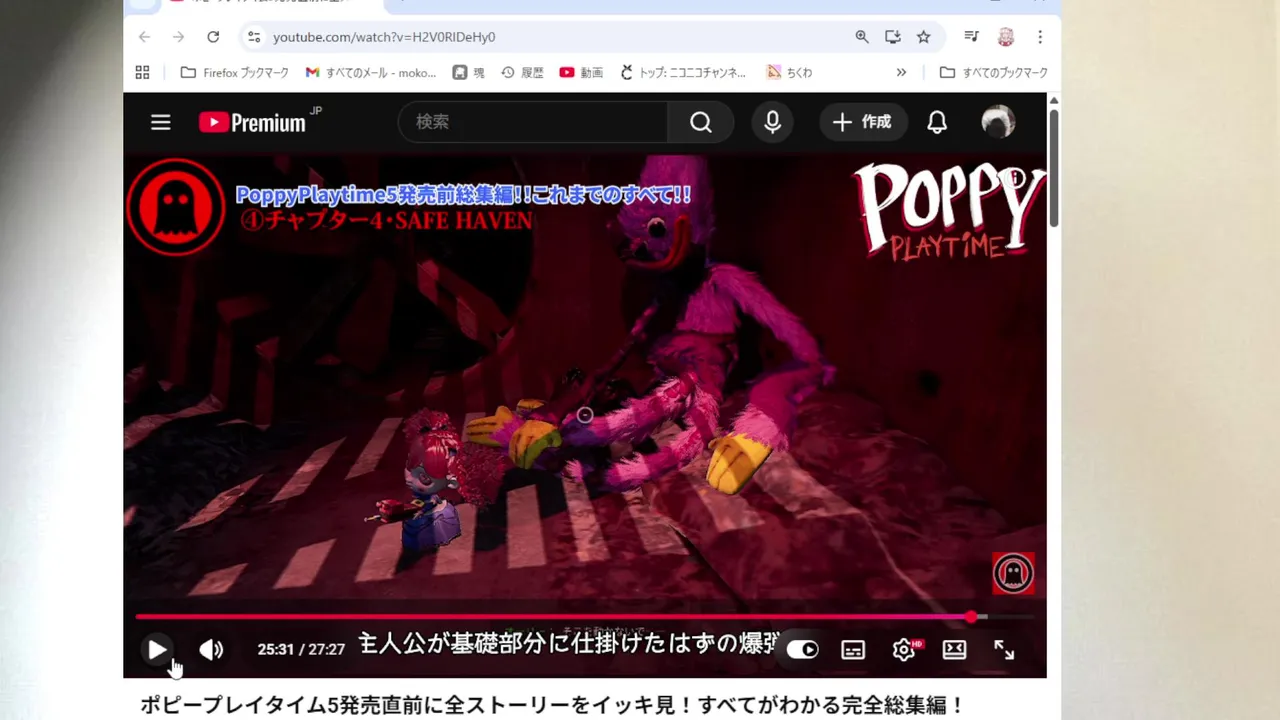Click in the 検索 search field
This screenshot has height=720, width=1280.
tap(533, 122)
